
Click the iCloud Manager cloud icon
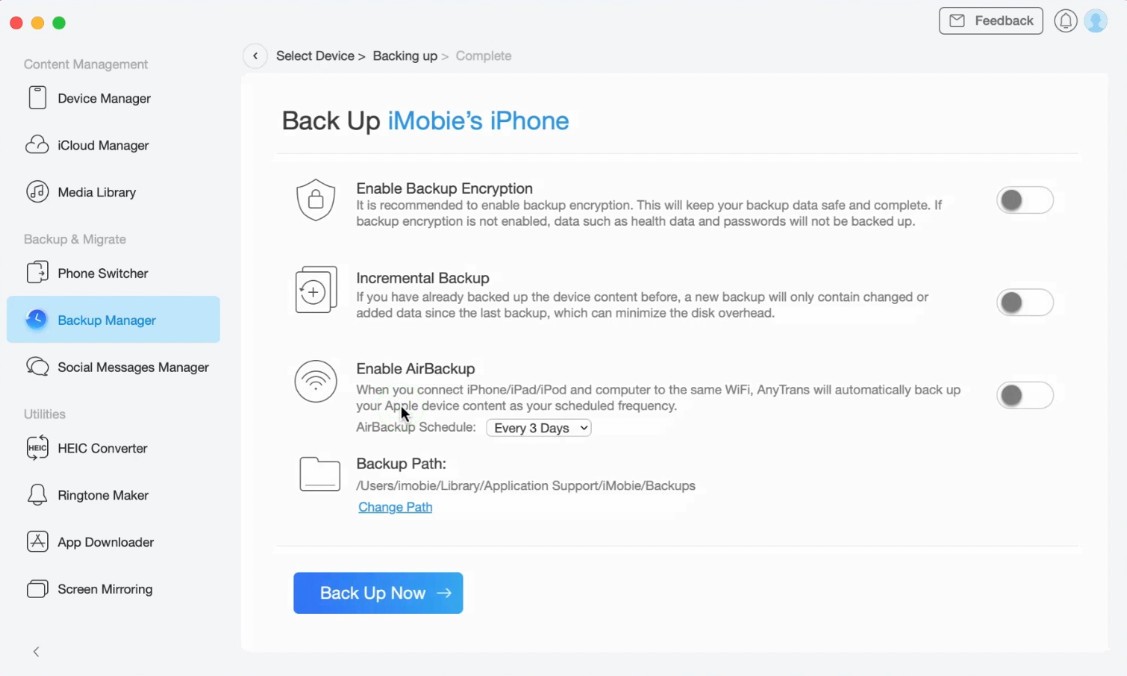[37, 145]
